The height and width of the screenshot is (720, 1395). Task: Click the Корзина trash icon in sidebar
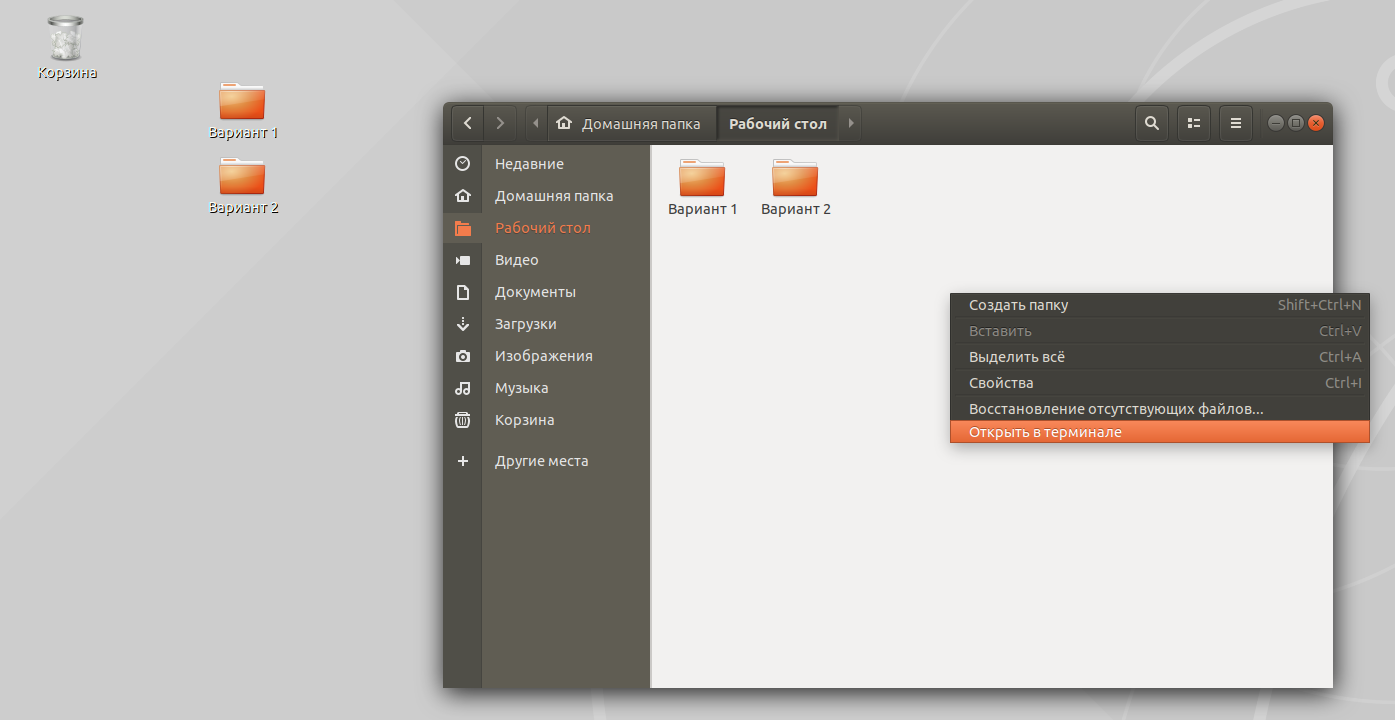tap(462, 420)
